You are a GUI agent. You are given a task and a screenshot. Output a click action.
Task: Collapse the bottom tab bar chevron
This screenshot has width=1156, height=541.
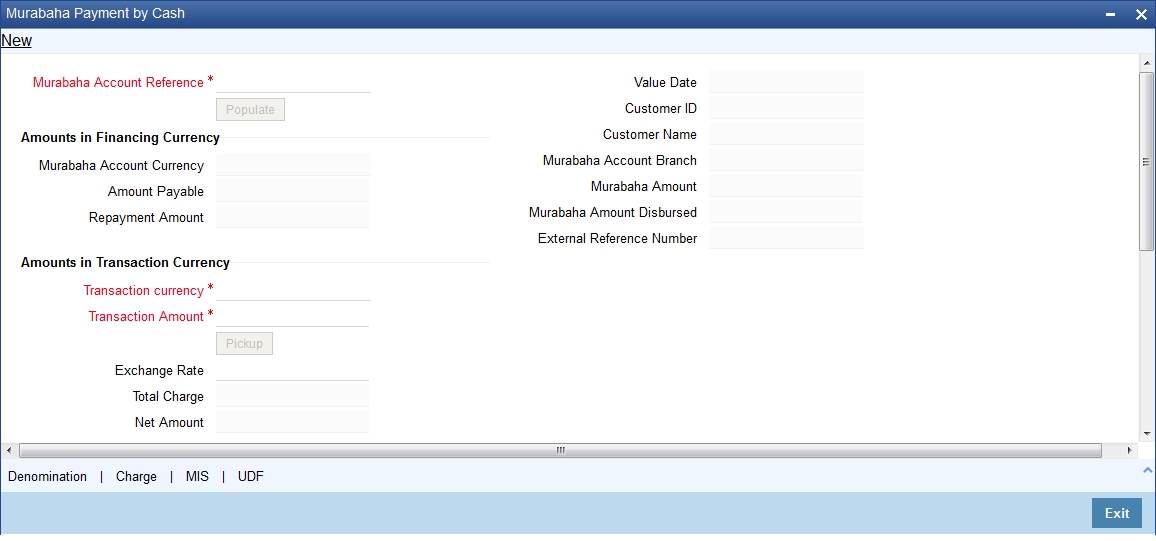point(1147,470)
